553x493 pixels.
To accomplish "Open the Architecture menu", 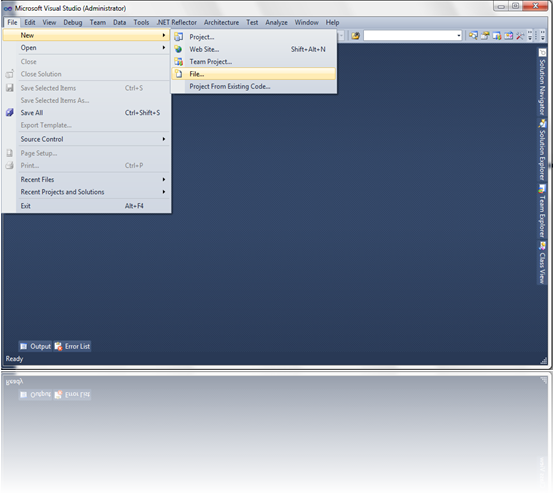I will pos(221,22).
